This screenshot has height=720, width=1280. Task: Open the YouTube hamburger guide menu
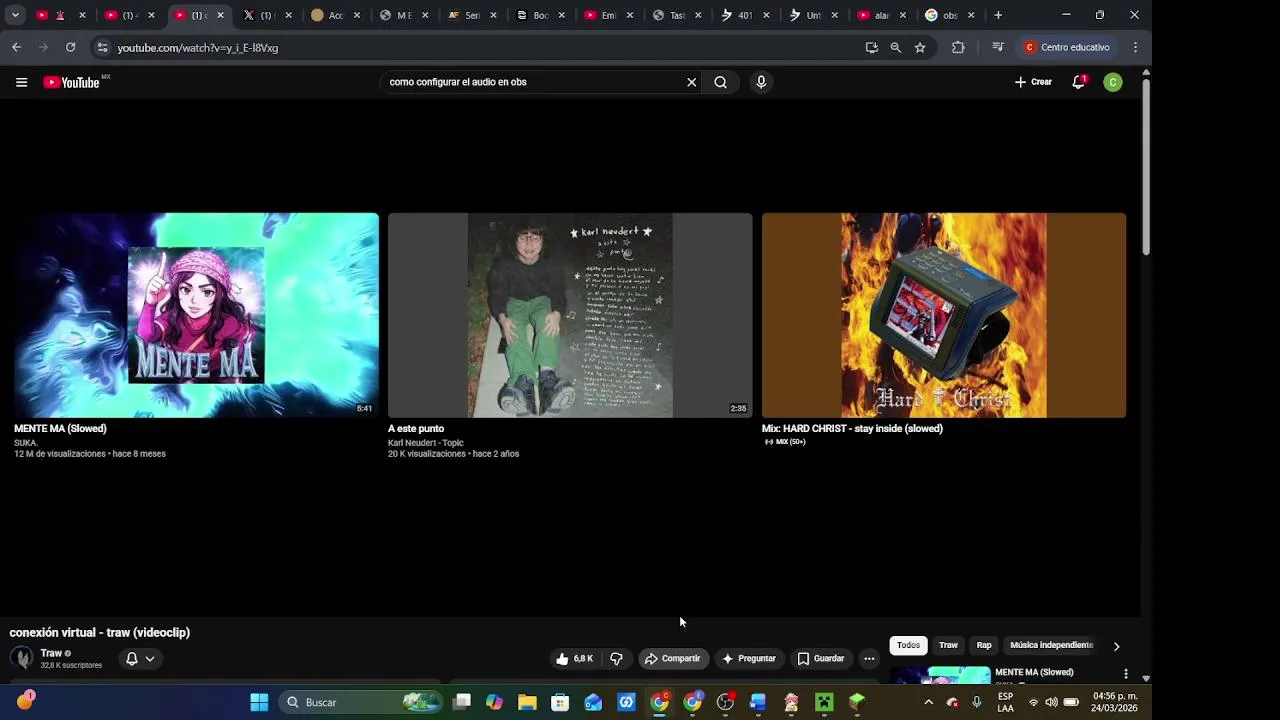pyautogui.click(x=21, y=82)
